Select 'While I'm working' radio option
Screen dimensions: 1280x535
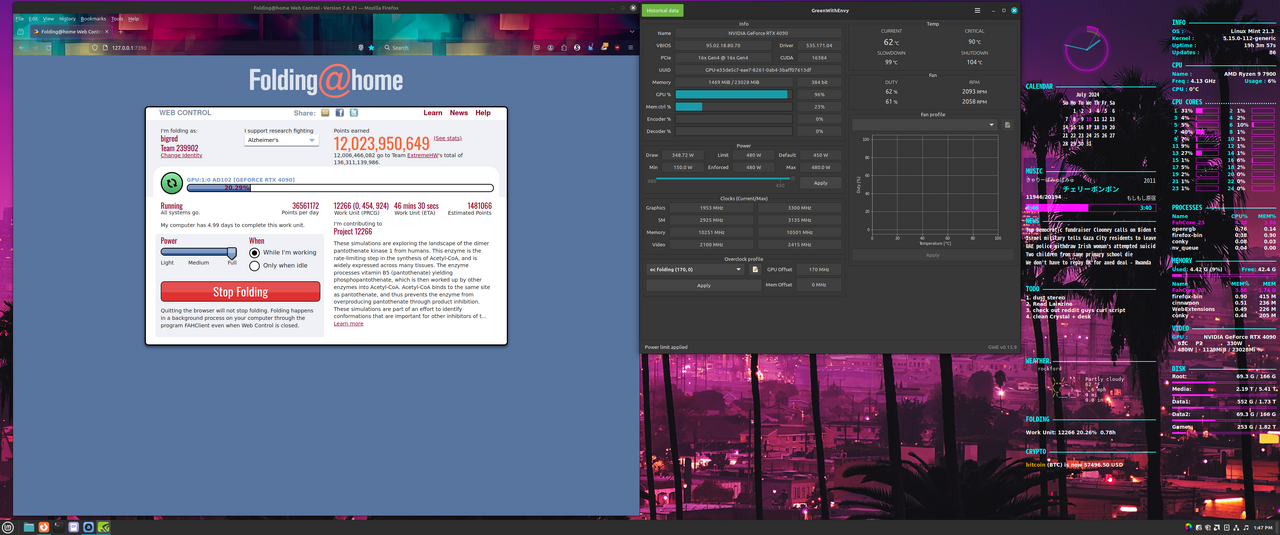pos(254,253)
